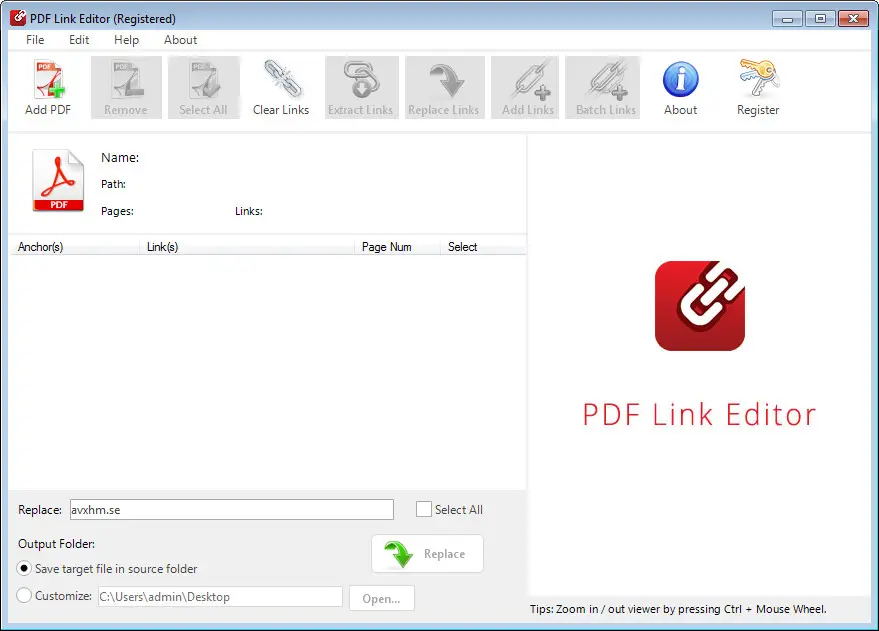The height and width of the screenshot is (631, 879).
Task: Click the 'Name:' label text
Action: 120,157
